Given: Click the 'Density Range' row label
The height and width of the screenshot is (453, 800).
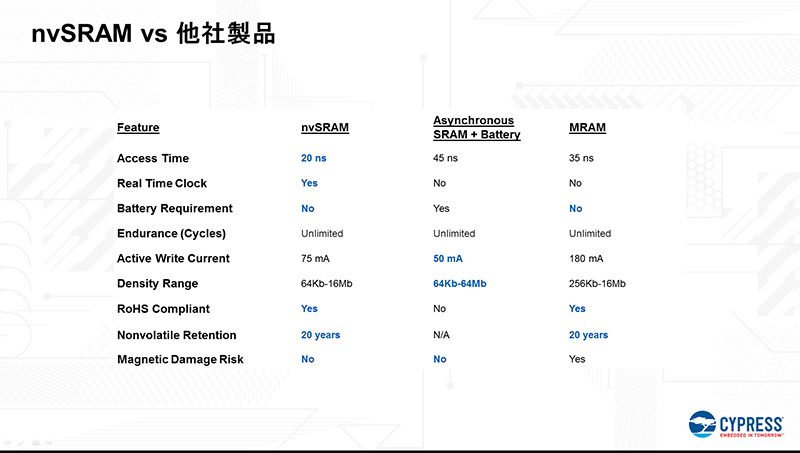Looking at the screenshot, I should click(158, 284).
